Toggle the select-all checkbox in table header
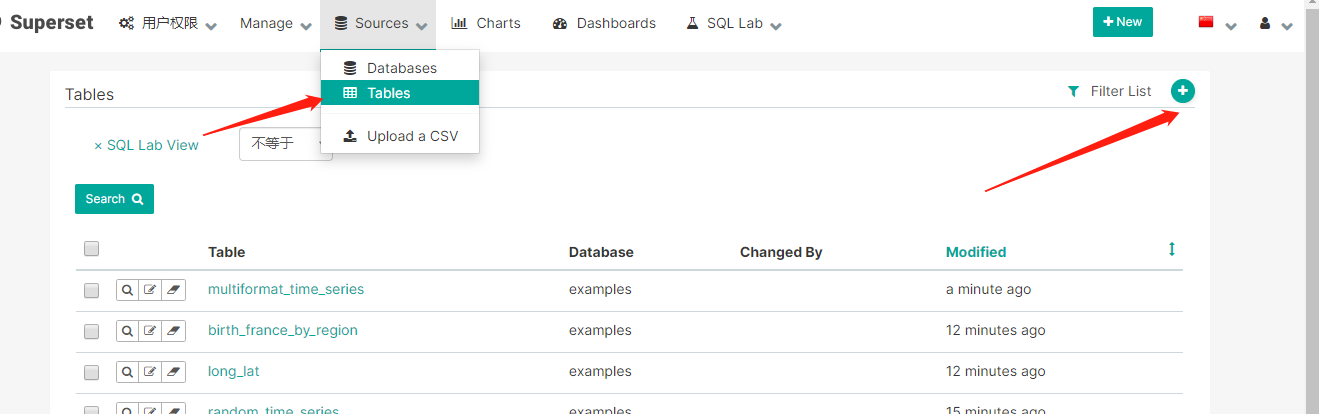This screenshot has width=1319, height=414. 92,249
